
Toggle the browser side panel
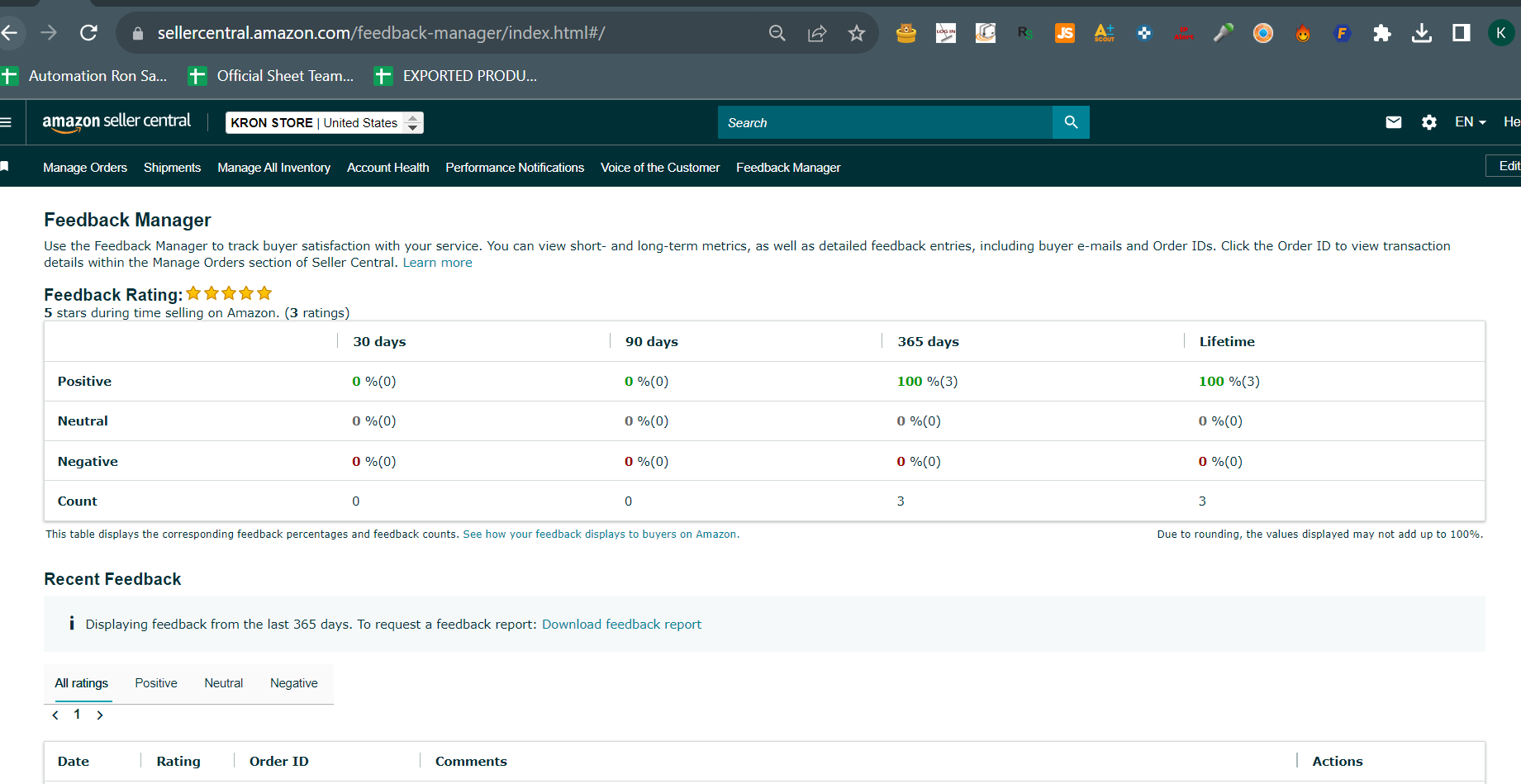[1462, 33]
